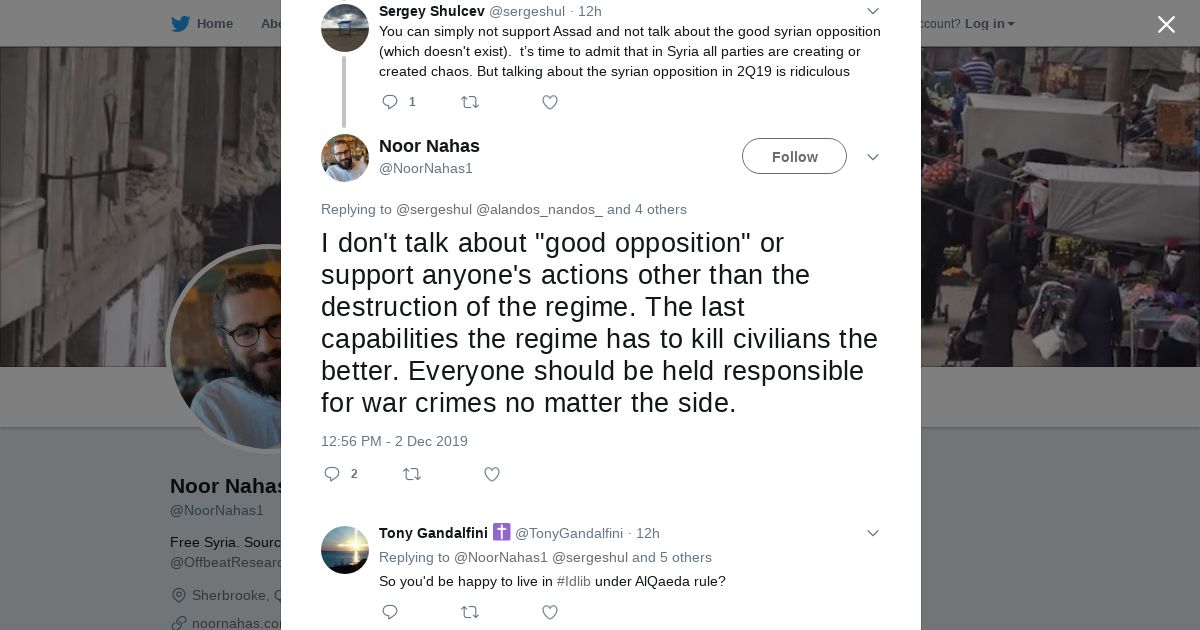The height and width of the screenshot is (630, 1200).
Task: View Tony Gandalfini's avatar
Action: (x=345, y=550)
